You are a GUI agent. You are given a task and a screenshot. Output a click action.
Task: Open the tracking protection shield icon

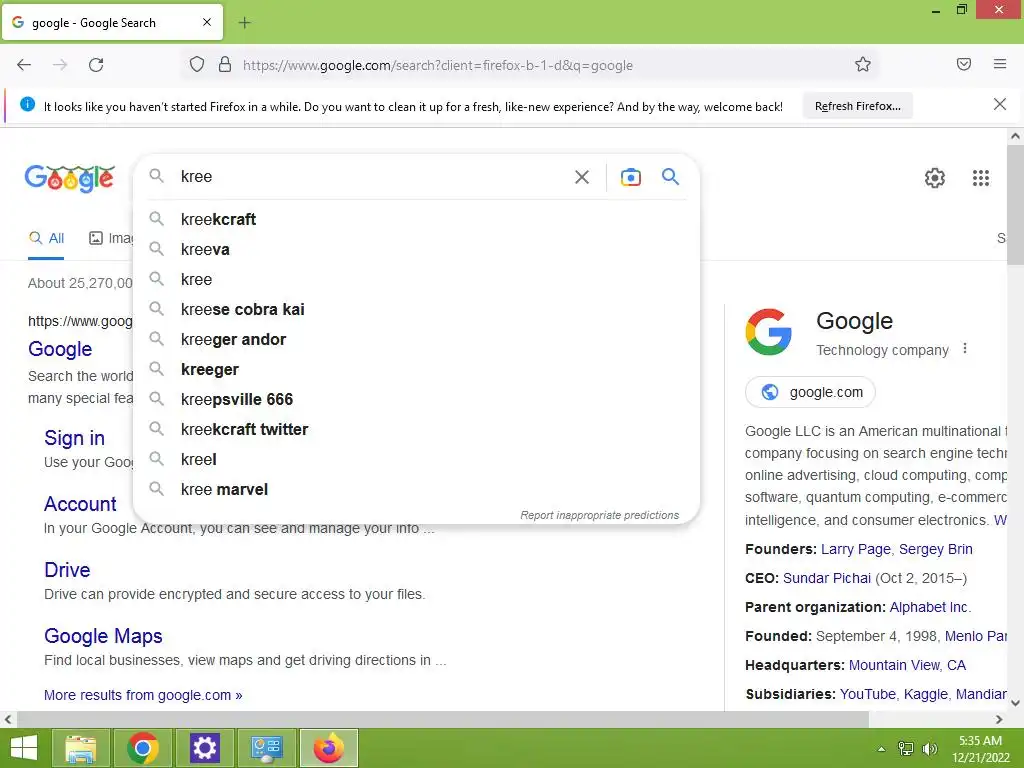point(197,65)
